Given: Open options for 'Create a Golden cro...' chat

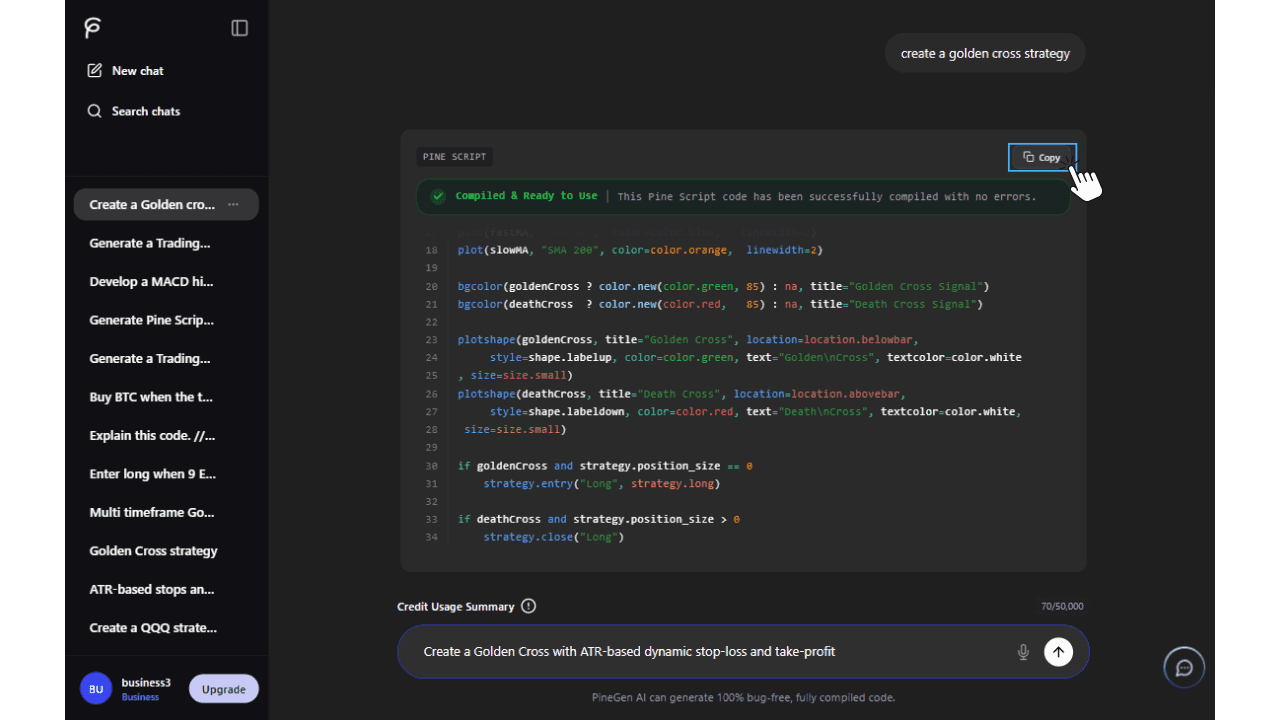Looking at the screenshot, I should tap(233, 204).
